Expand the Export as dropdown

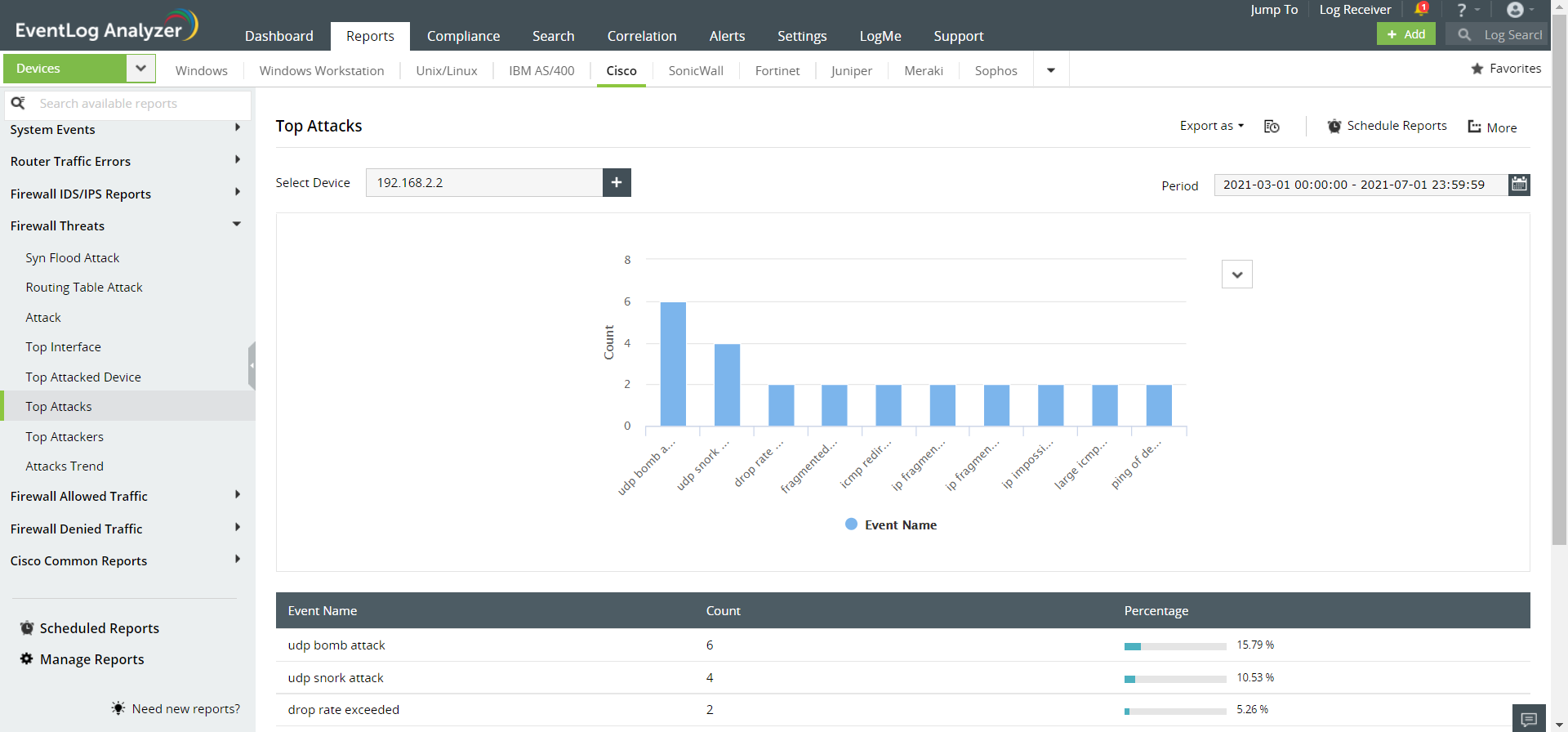[1211, 126]
